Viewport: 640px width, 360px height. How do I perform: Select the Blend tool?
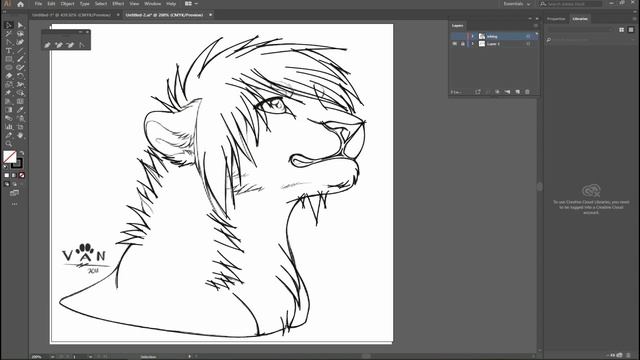(x=9, y=118)
